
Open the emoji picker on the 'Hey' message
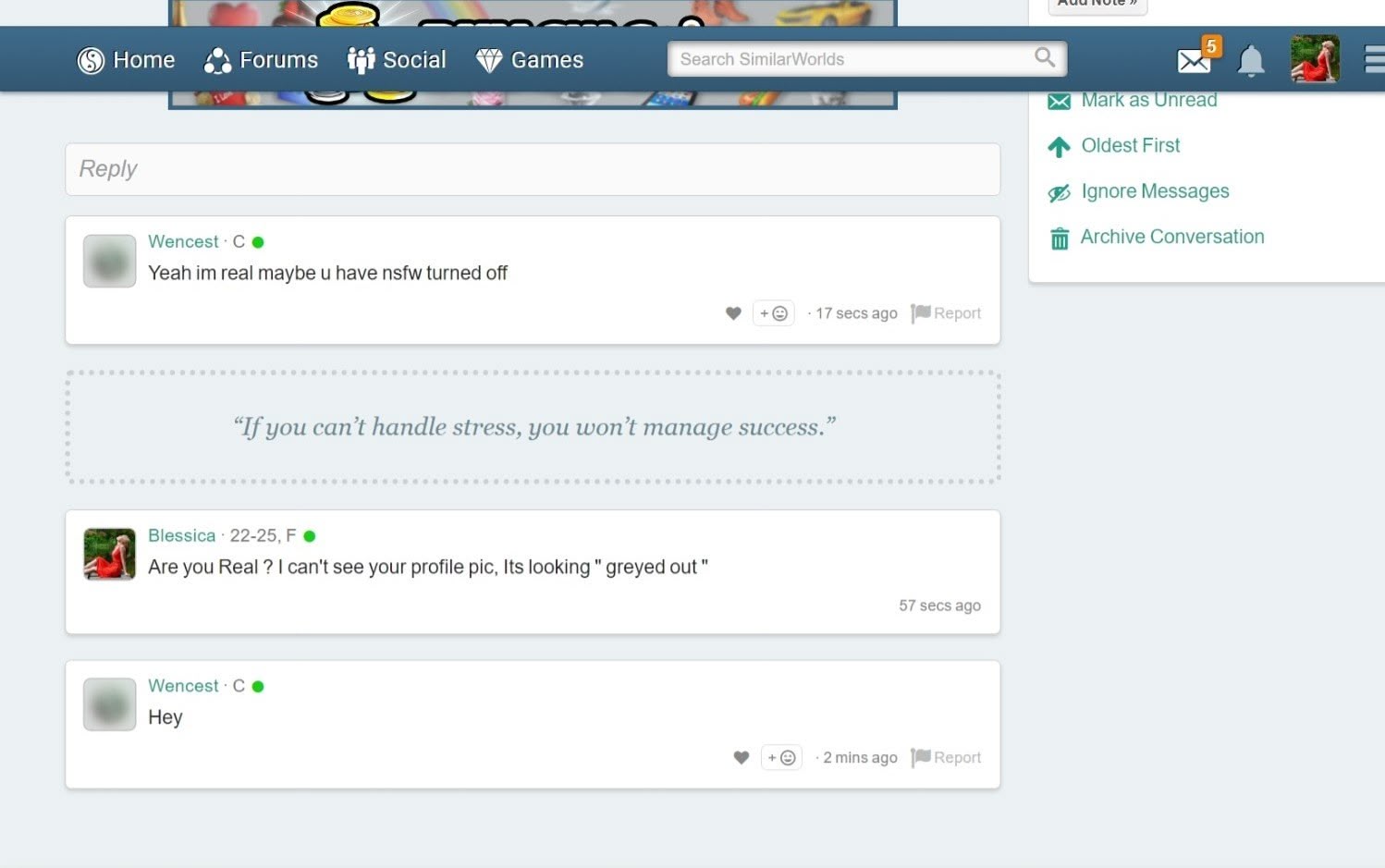tap(781, 757)
